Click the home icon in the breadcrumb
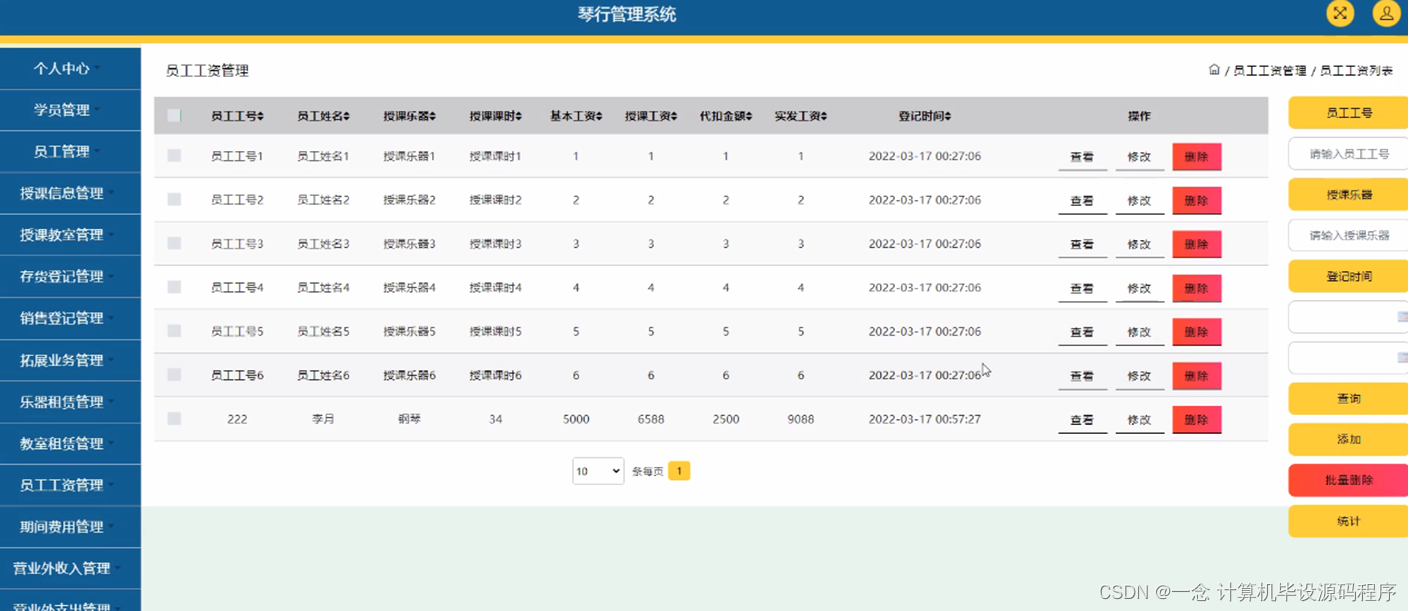 point(1215,70)
